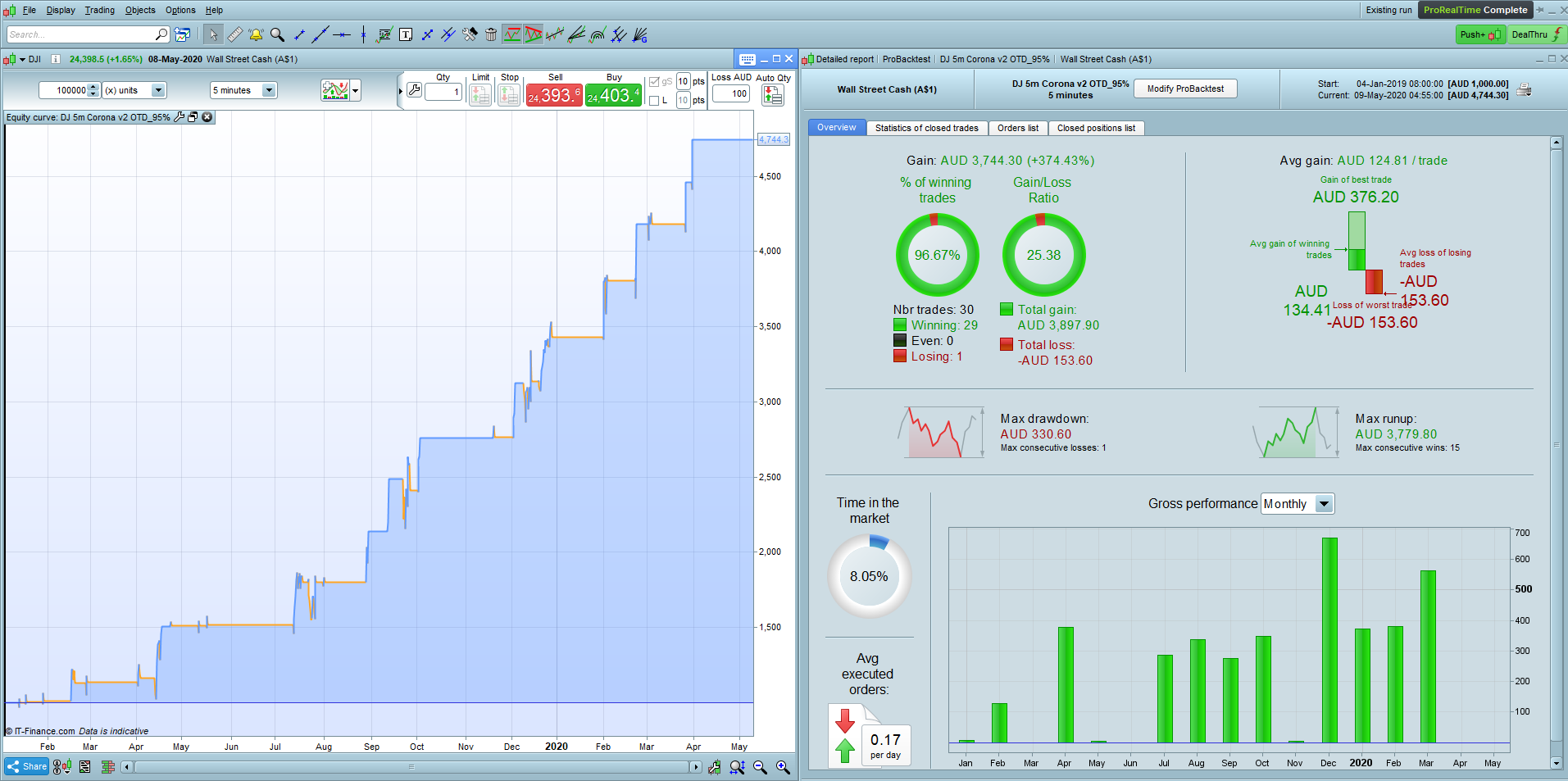Zoom in the chart horizontally
Viewport: 1568px width, 781px height.
(783, 767)
